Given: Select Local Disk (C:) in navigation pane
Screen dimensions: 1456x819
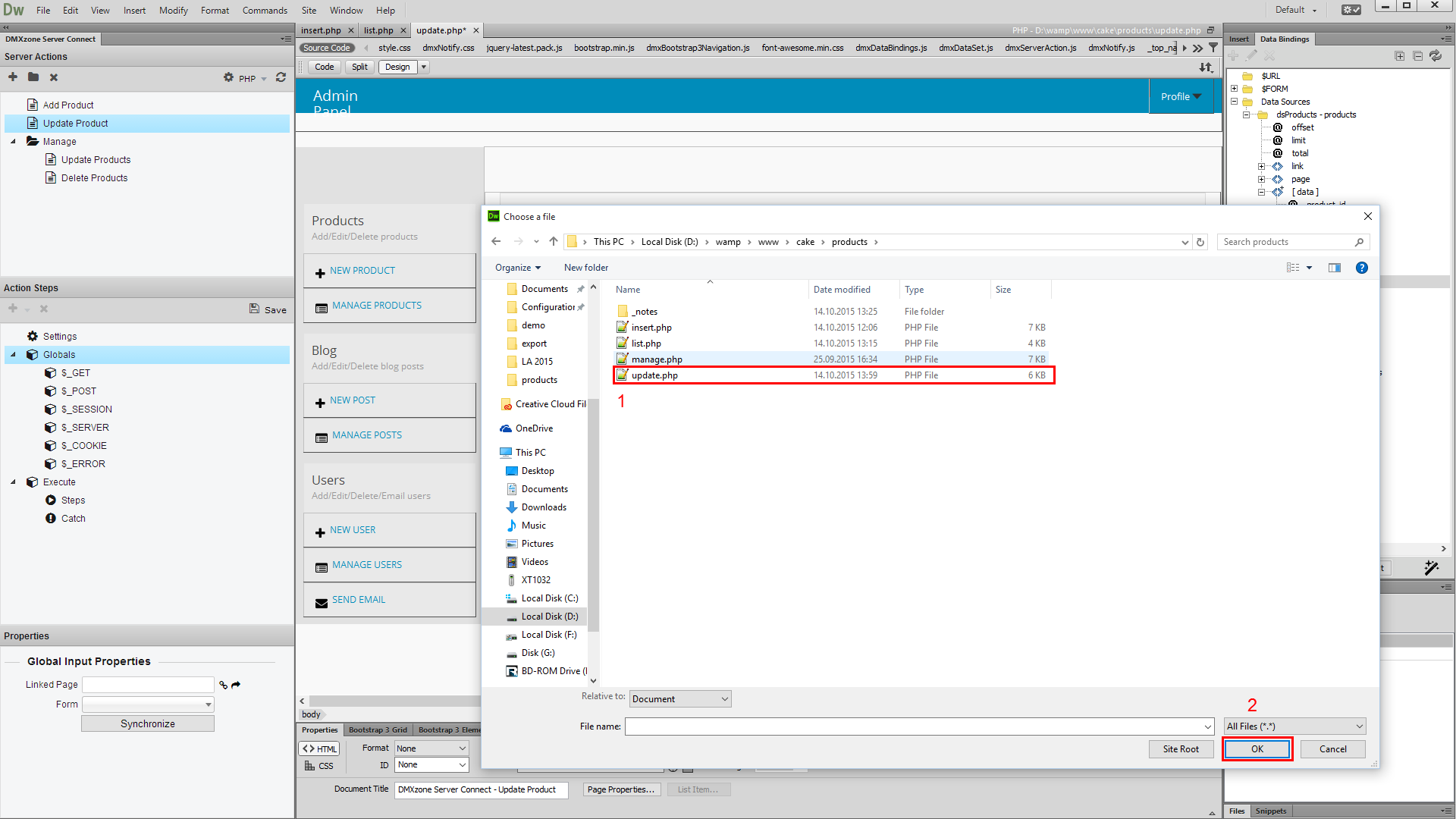Looking at the screenshot, I should 548,598.
